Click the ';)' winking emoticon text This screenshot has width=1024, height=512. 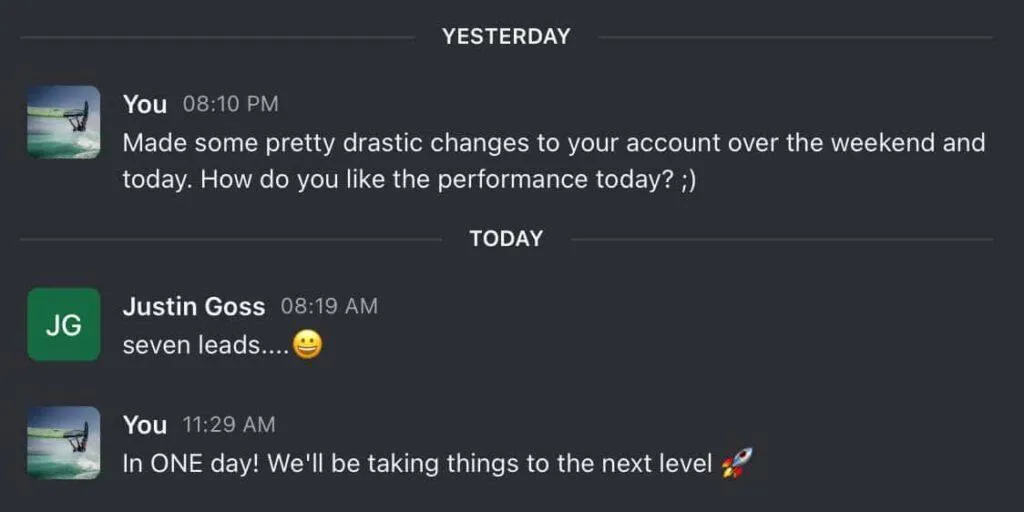pyautogui.click(x=688, y=180)
